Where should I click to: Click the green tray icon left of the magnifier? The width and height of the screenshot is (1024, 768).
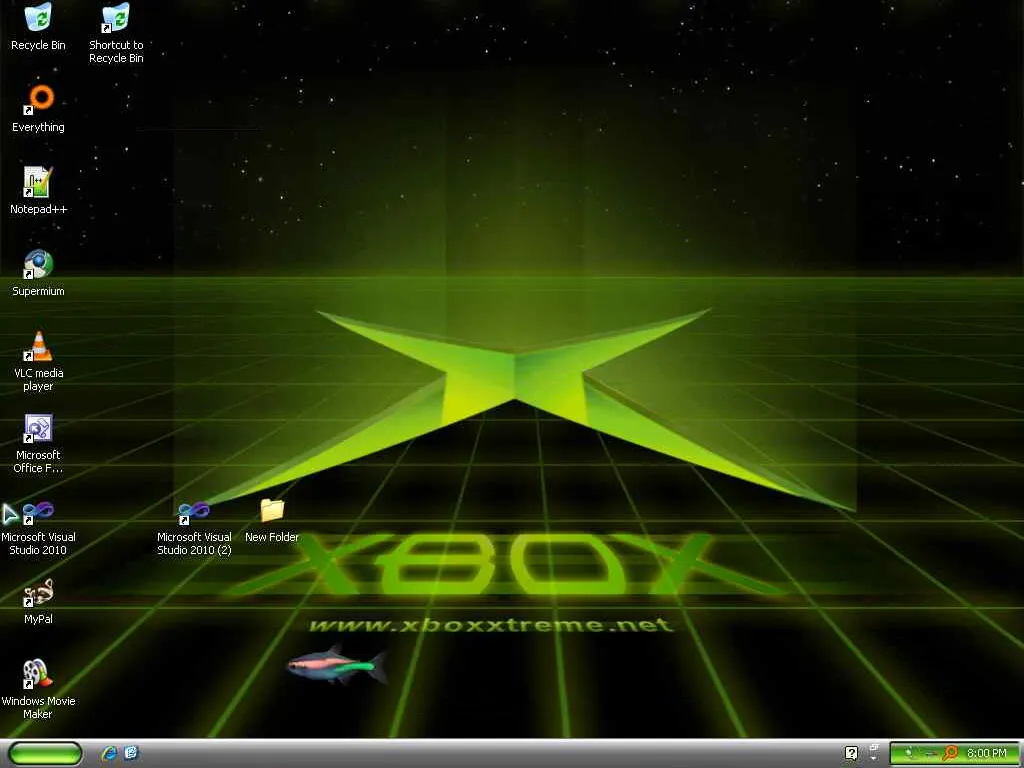(909, 753)
